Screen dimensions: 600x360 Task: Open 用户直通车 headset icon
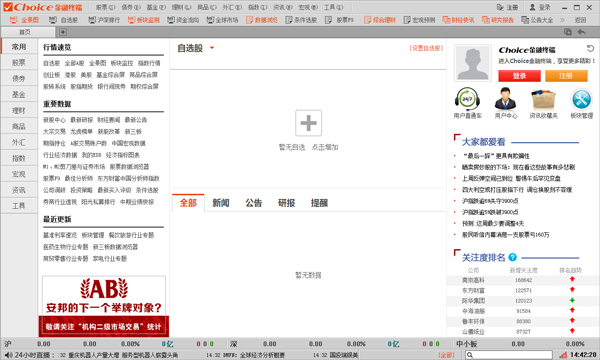[467, 99]
